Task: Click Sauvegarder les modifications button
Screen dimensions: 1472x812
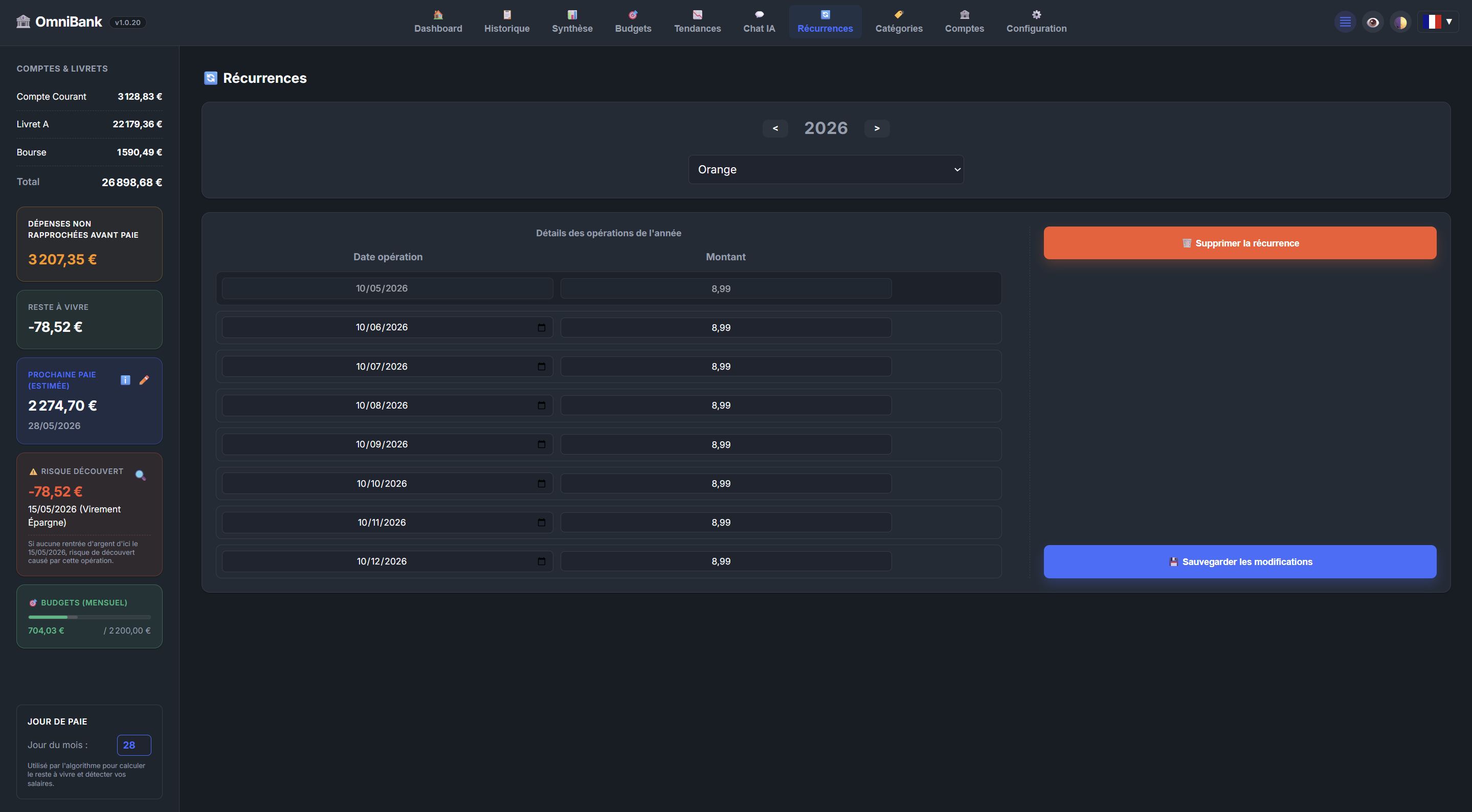Action: point(1239,562)
